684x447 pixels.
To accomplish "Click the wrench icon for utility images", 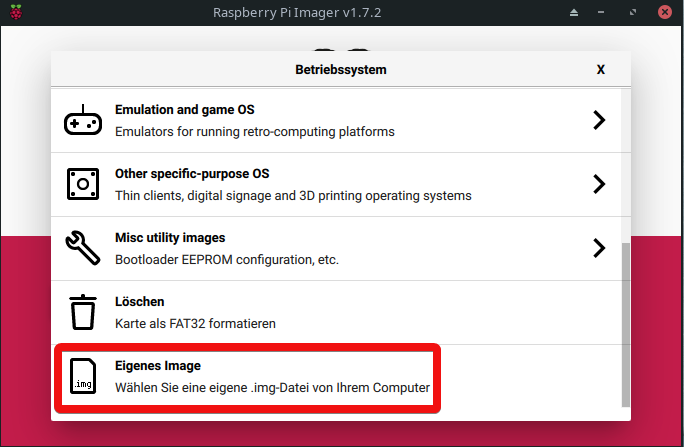I will 83,248.
